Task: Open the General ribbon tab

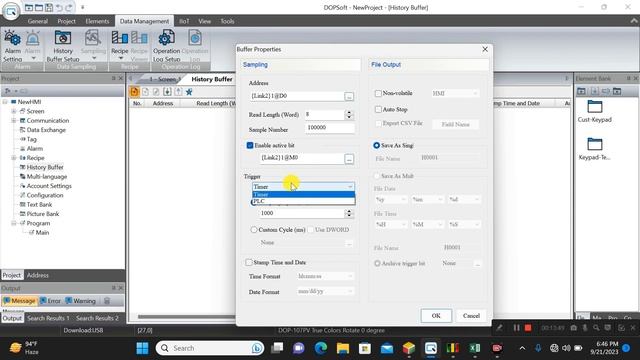Action: (38, 21)
